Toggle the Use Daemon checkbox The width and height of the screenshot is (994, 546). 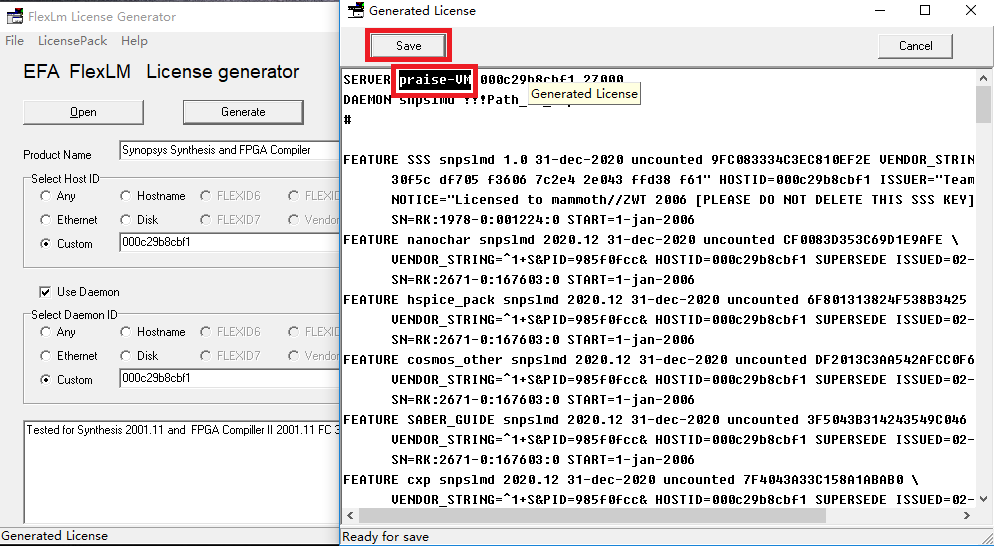[79, 292]
